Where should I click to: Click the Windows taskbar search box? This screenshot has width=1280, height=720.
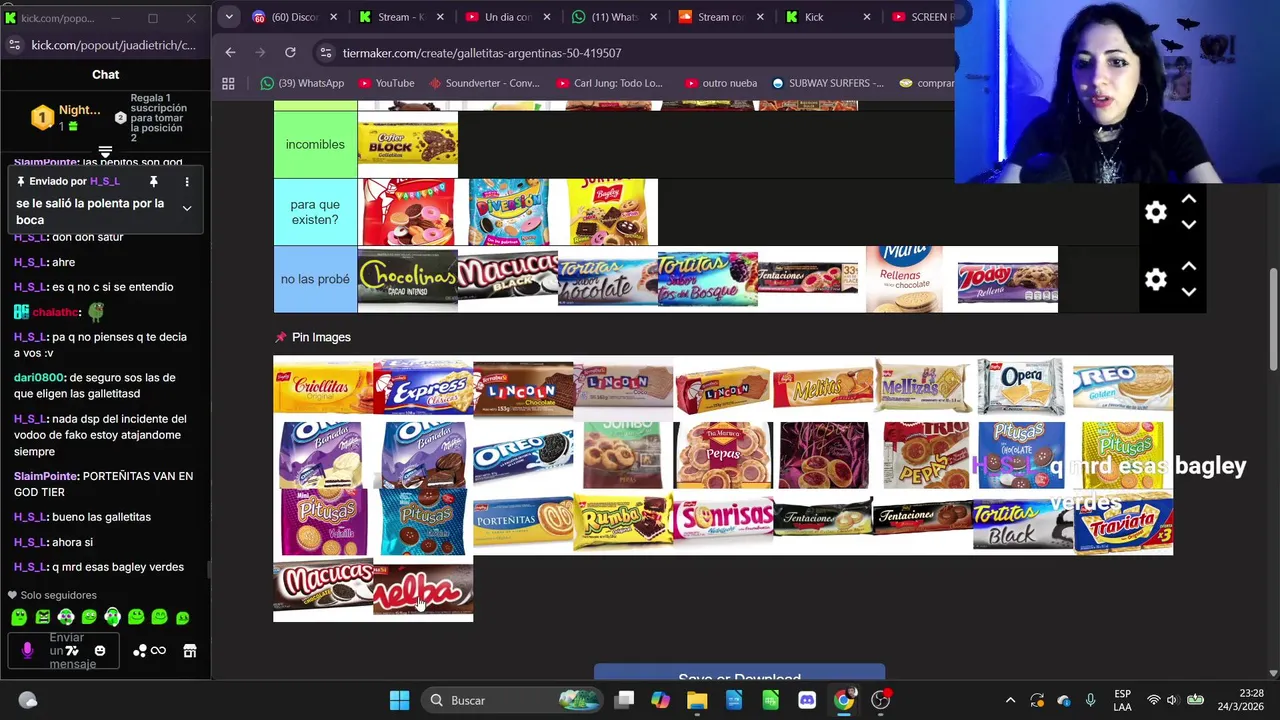pos(510,700)
